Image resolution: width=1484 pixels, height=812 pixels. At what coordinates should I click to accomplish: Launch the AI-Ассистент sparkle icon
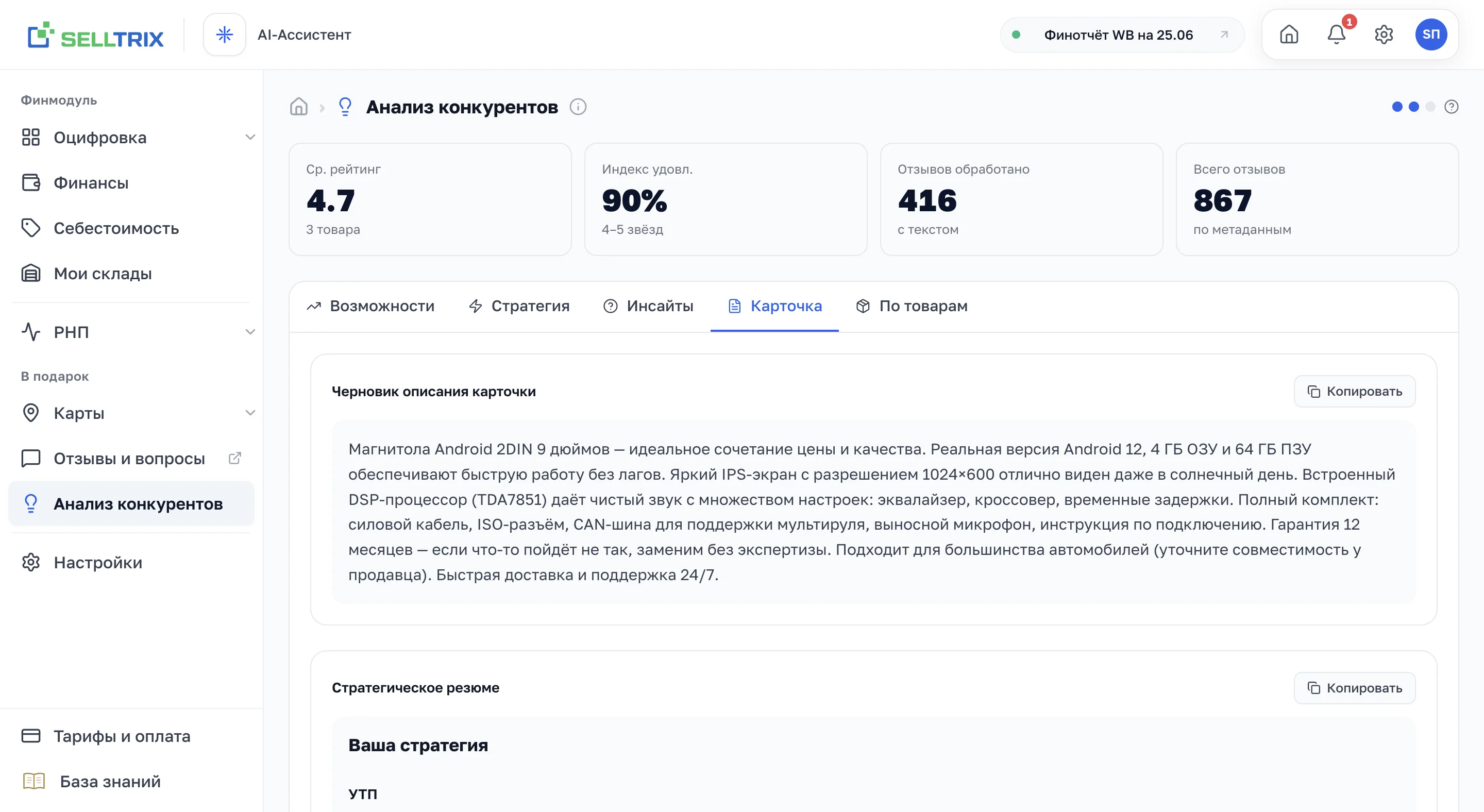click(x=225, y=35)
